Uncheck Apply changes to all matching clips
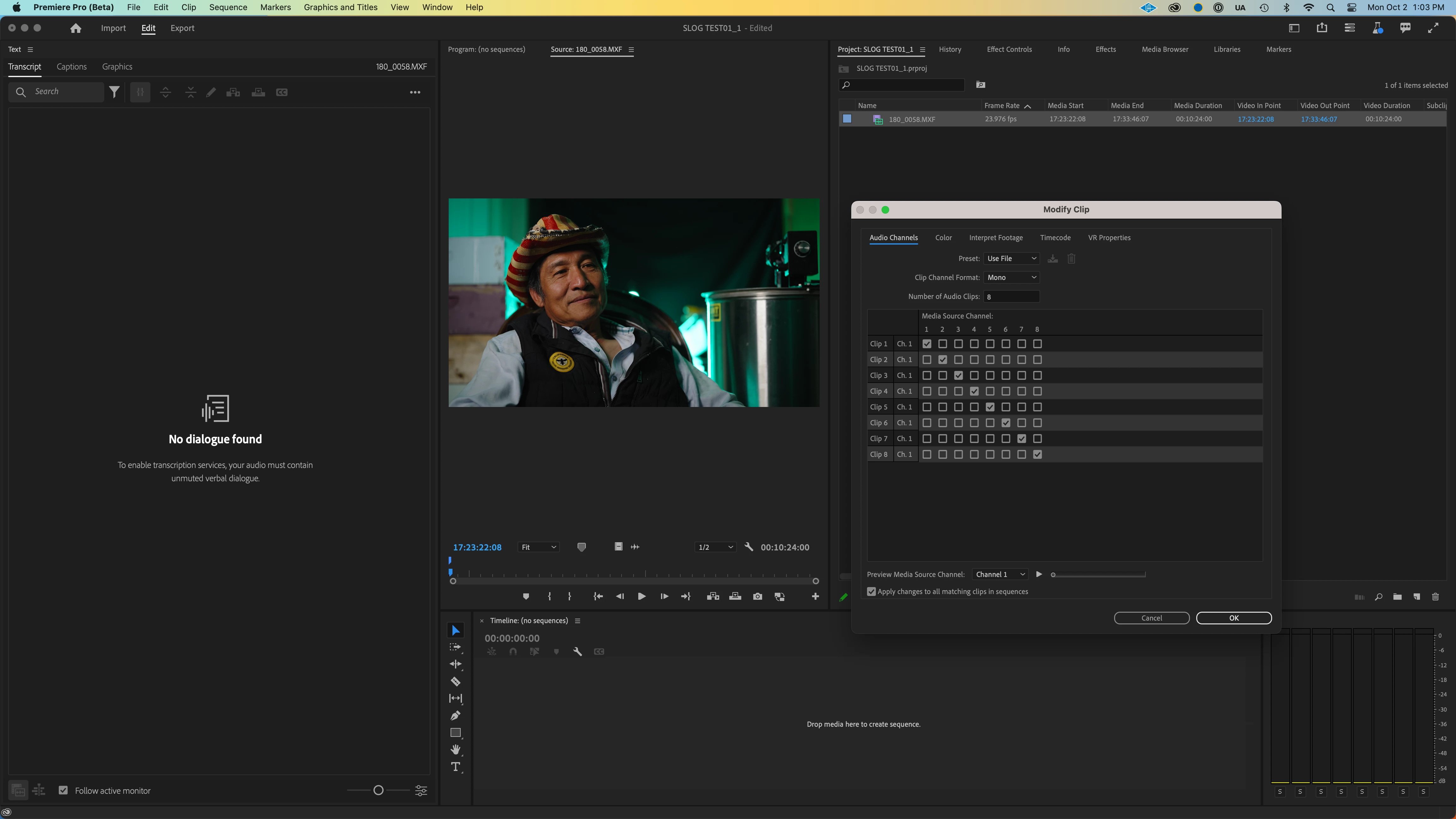This screenshot has height=819, width=1456. pyautogui.click(x=871, y=592)
